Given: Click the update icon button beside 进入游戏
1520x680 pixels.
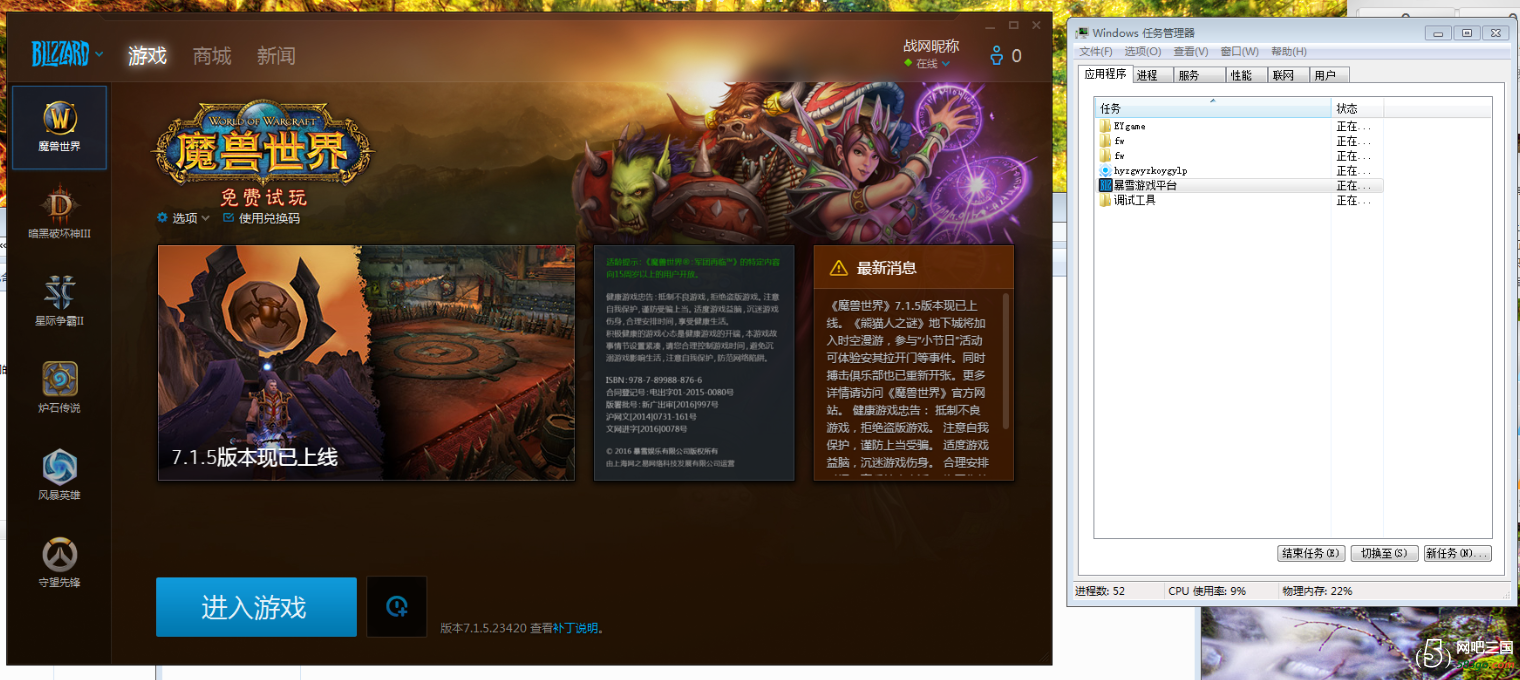Looking at the screenshot, I should pyautogui.click(x=397, y=606).
